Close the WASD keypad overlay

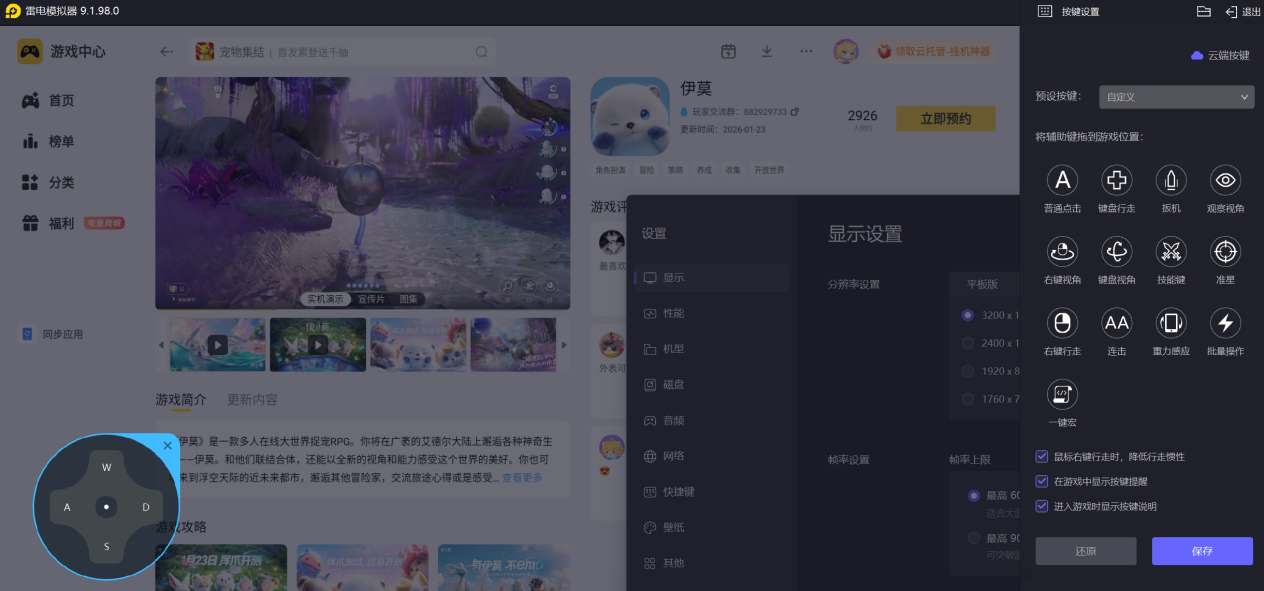(167, 446)
